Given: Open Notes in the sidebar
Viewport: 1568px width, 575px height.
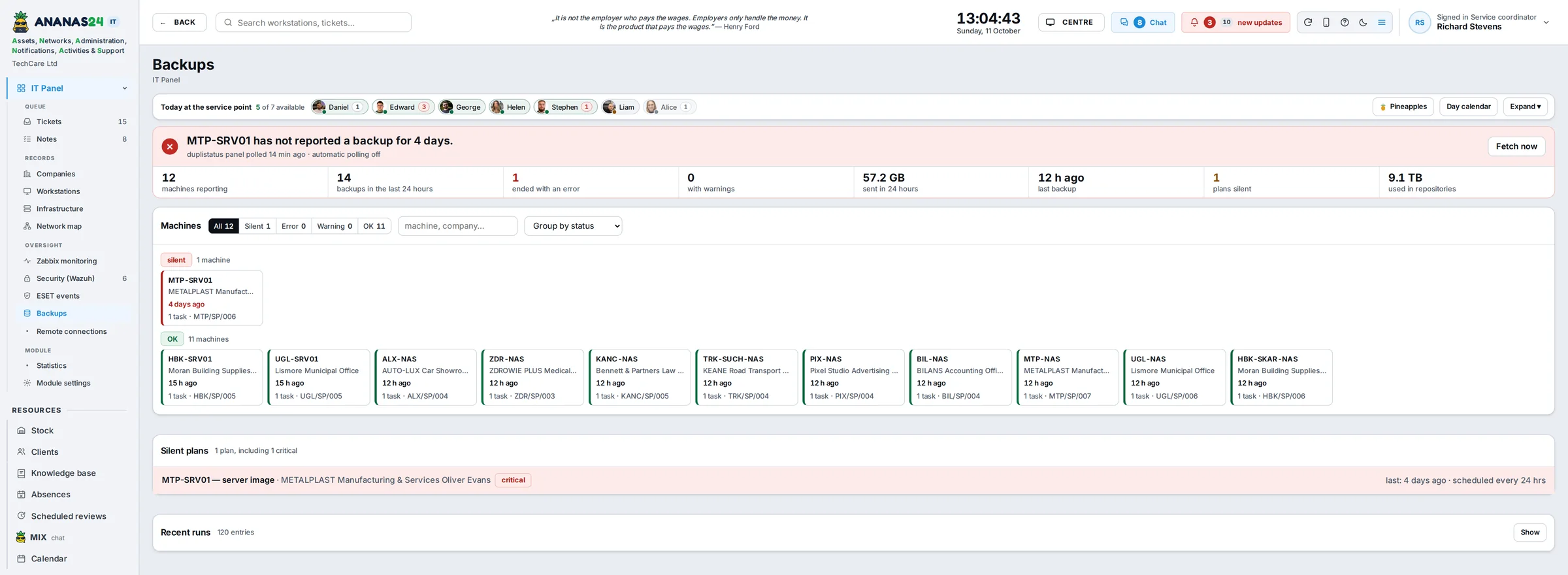Looking at the screenshot, I should (75, 139).
